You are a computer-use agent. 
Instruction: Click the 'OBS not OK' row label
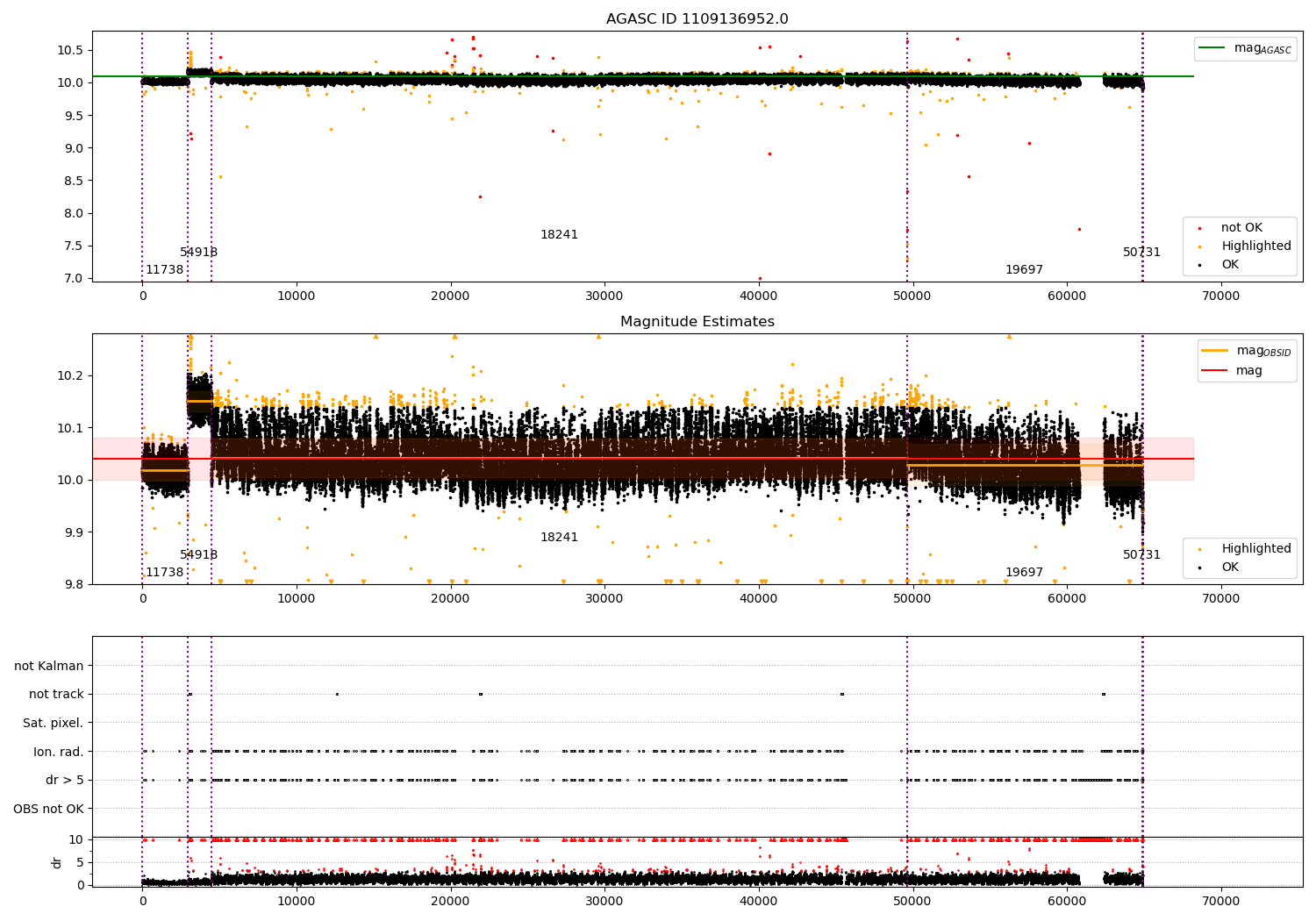pos(49,809)
